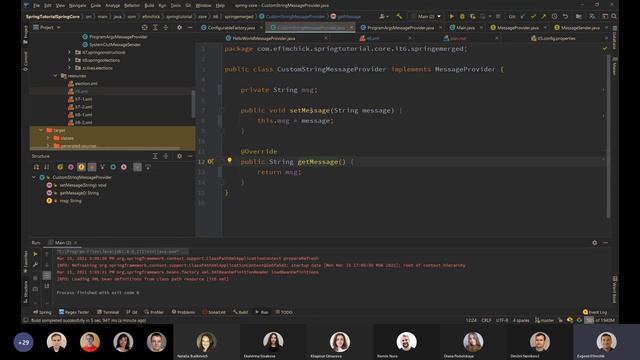This screenshot has width=640, height=360.
Task: Click Collapse All in the Project panel
Action: click(x=166, y=27)
